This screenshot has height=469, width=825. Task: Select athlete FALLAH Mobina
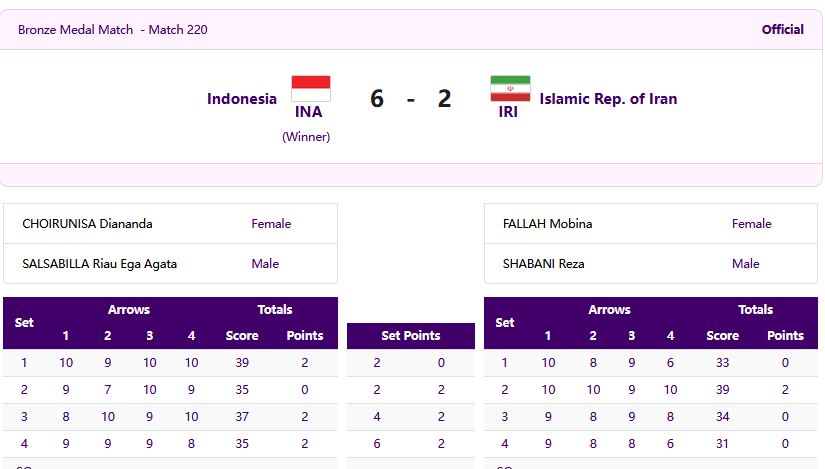point(547,224)
